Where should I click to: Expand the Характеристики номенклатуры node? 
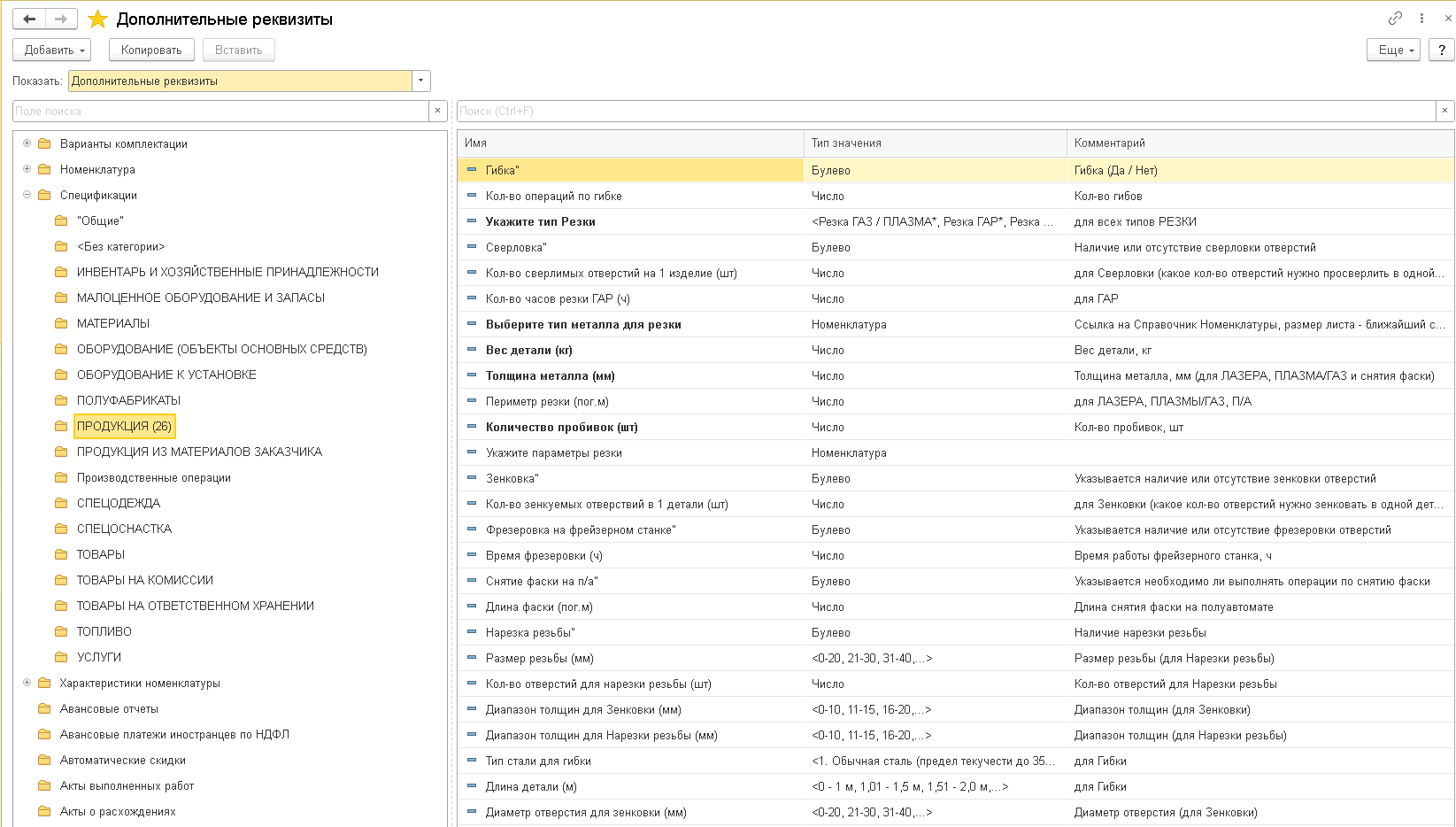[27, 683]
